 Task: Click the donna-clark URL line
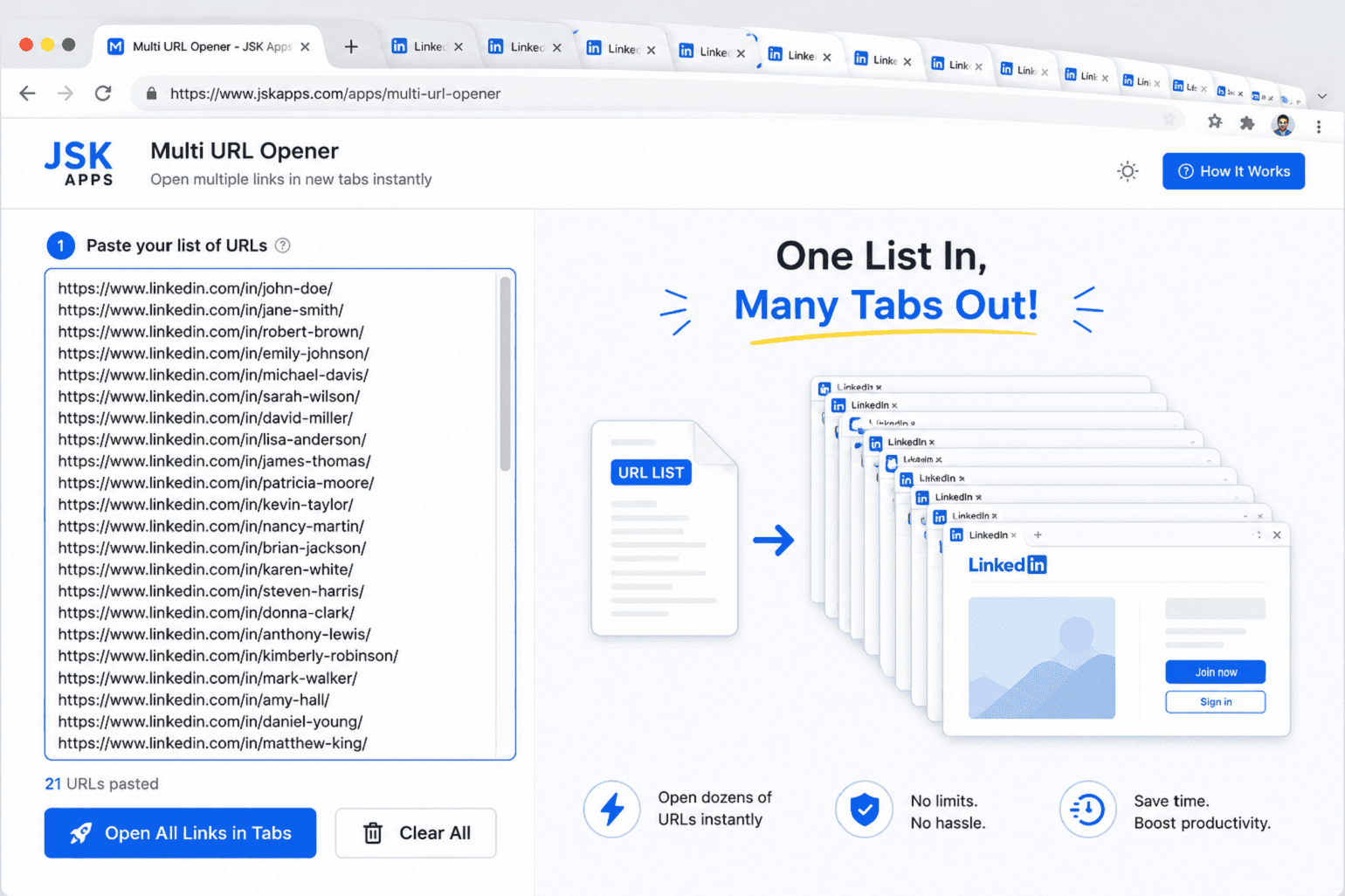click(207, 613)
